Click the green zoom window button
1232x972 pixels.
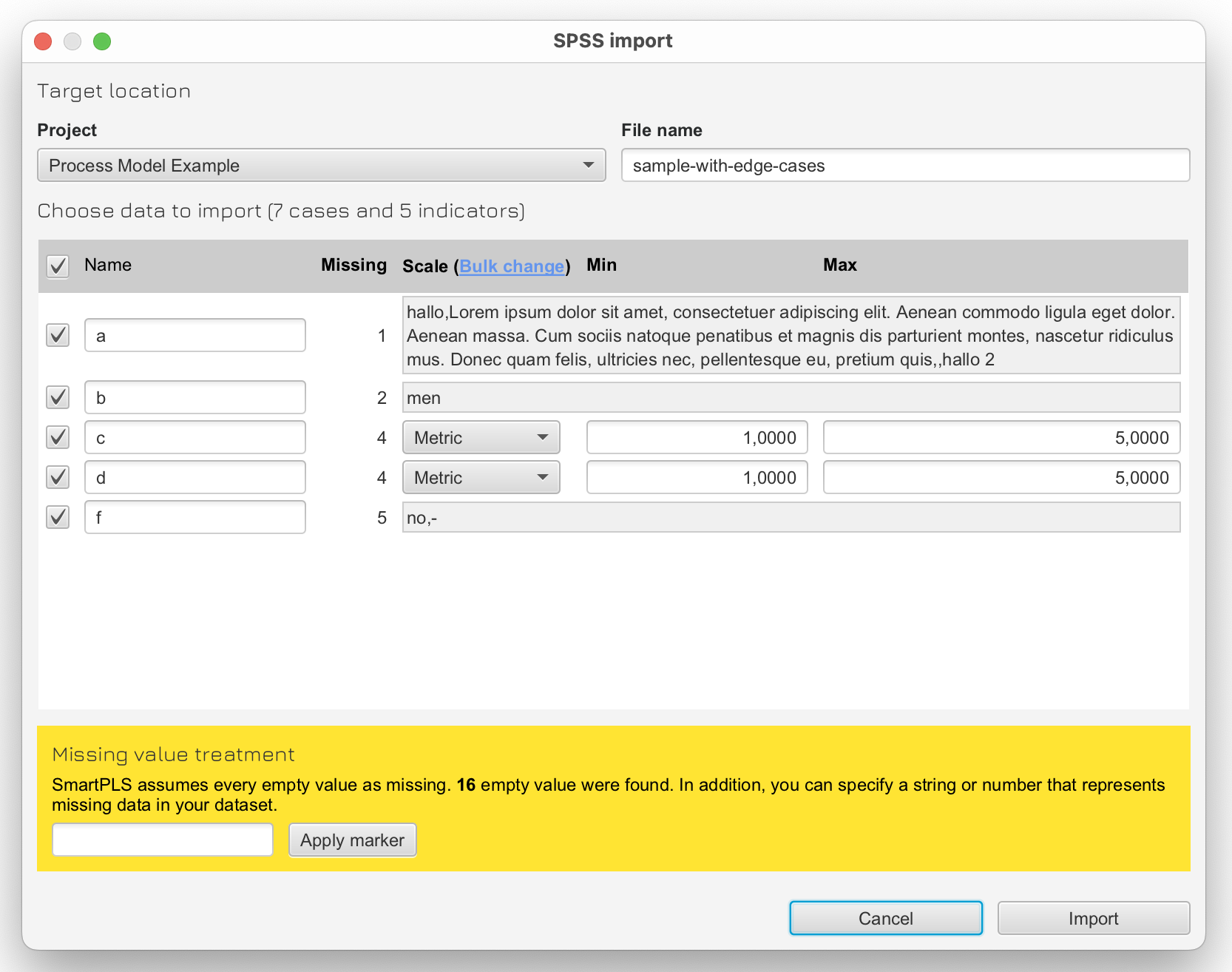[x=102, y=41]
